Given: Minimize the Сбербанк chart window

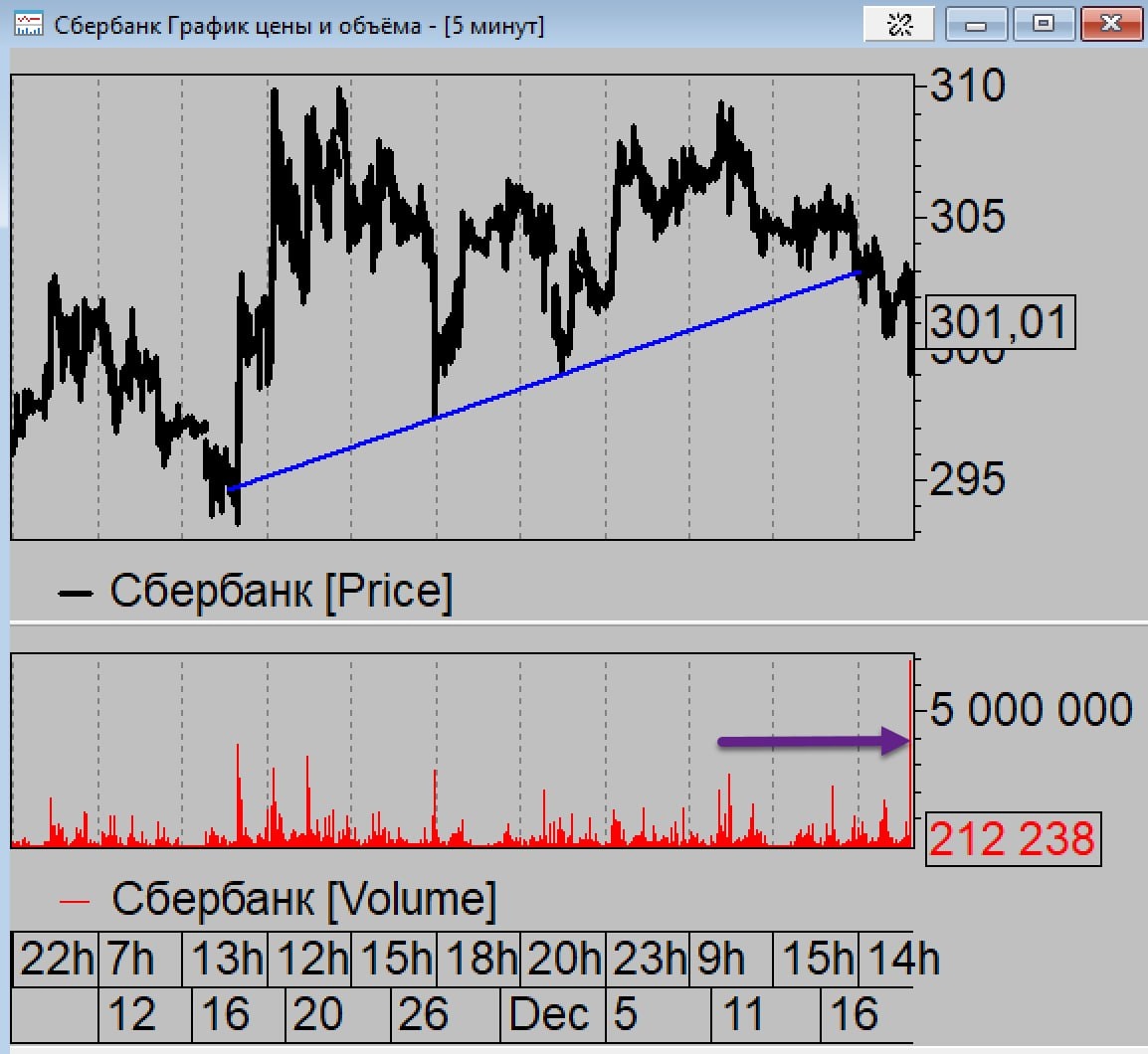Looking at the screenshot, I should 977,24.
